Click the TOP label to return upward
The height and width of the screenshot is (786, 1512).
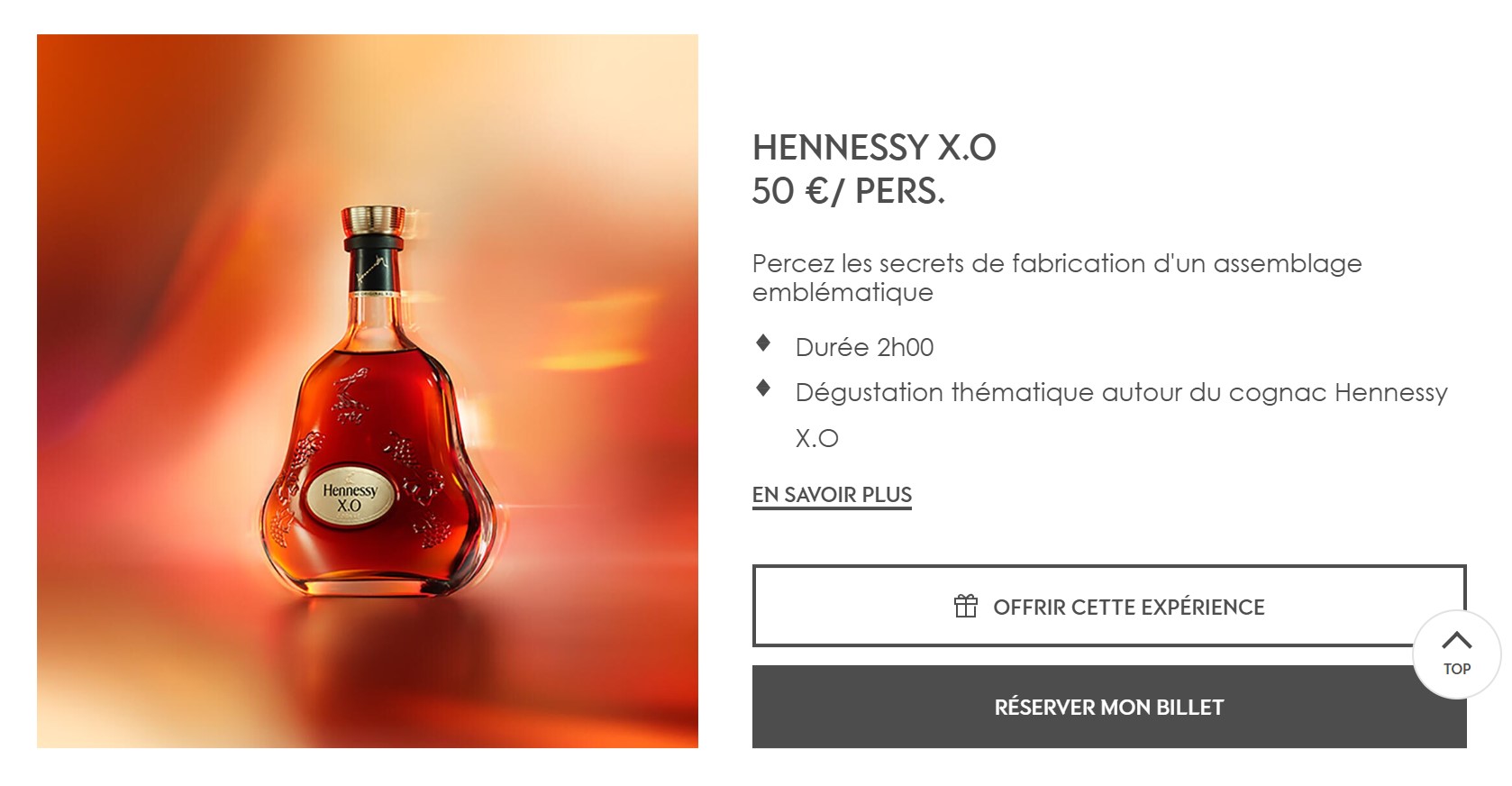pos(1456,669)
